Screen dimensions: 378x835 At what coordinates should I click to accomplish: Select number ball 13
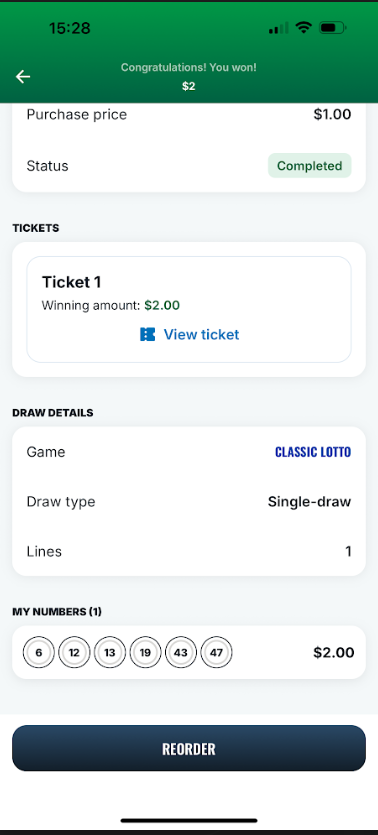pos(110,652)
